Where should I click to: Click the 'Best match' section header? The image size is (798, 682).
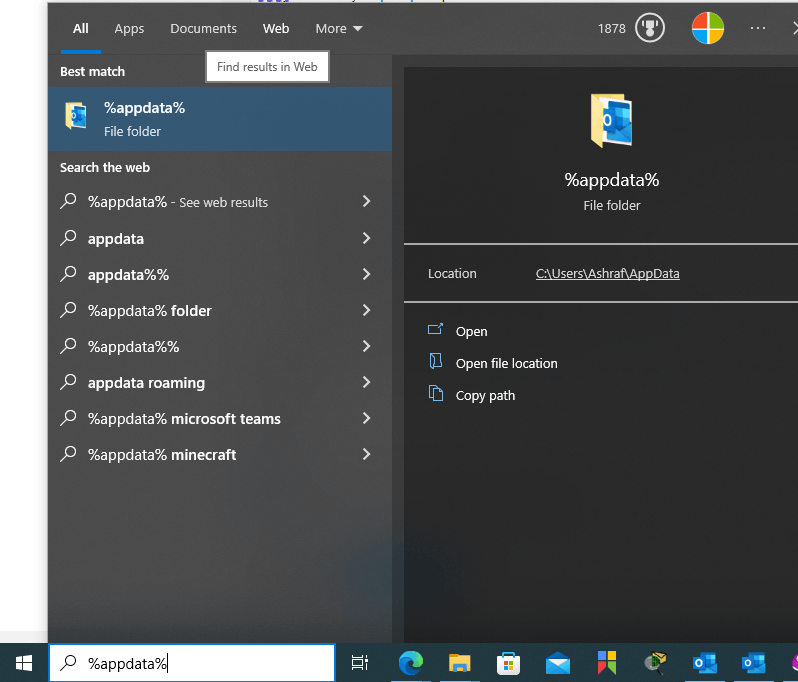pos(92,71)
